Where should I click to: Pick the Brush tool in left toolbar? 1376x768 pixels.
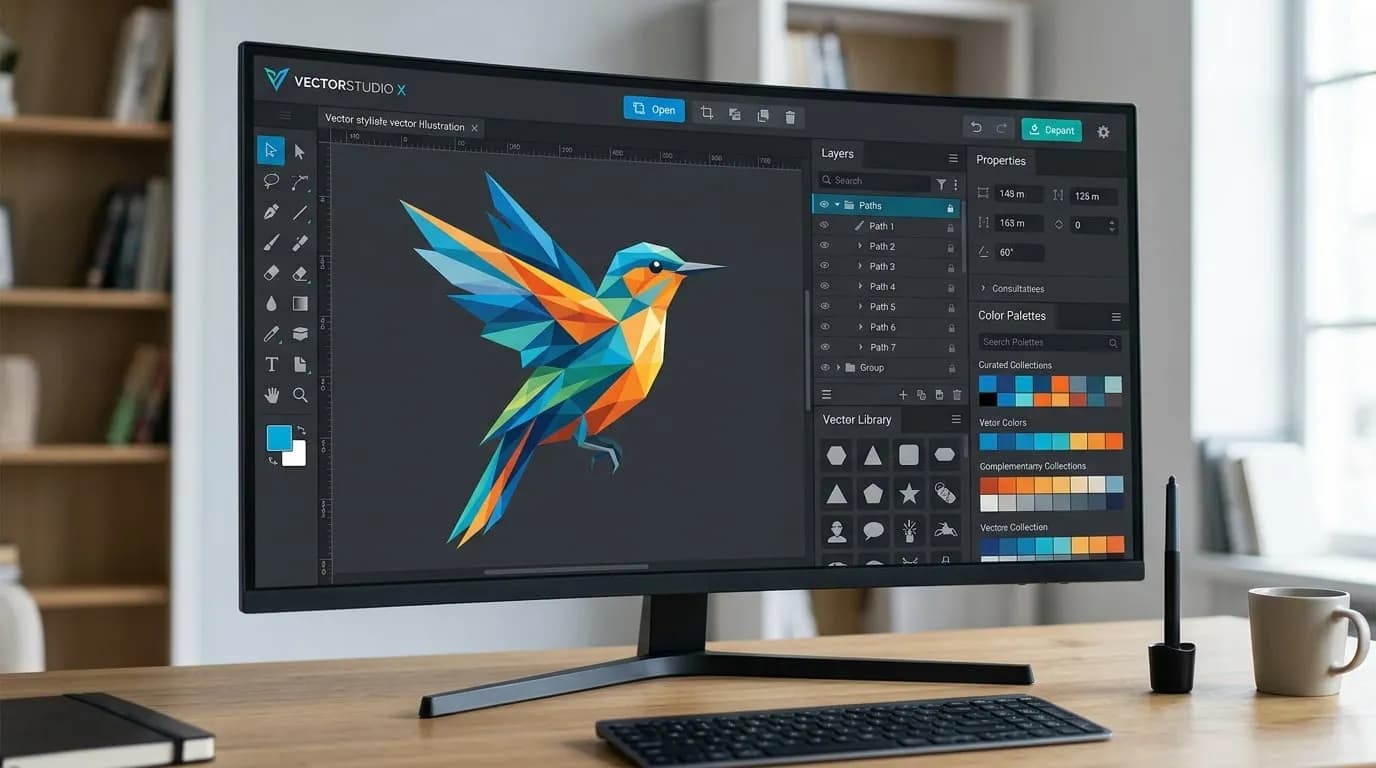tap(271, 243)
